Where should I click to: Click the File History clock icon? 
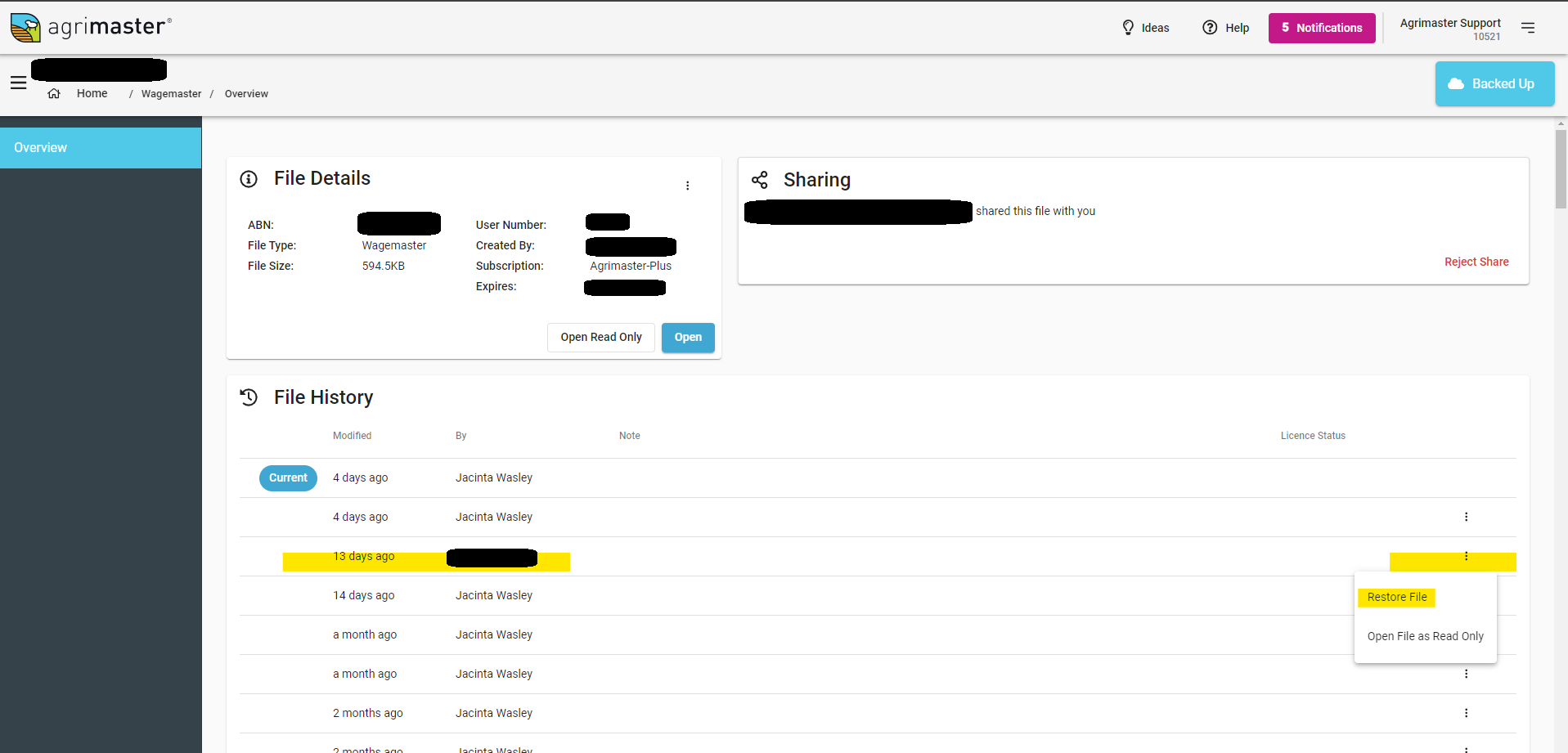249,397
